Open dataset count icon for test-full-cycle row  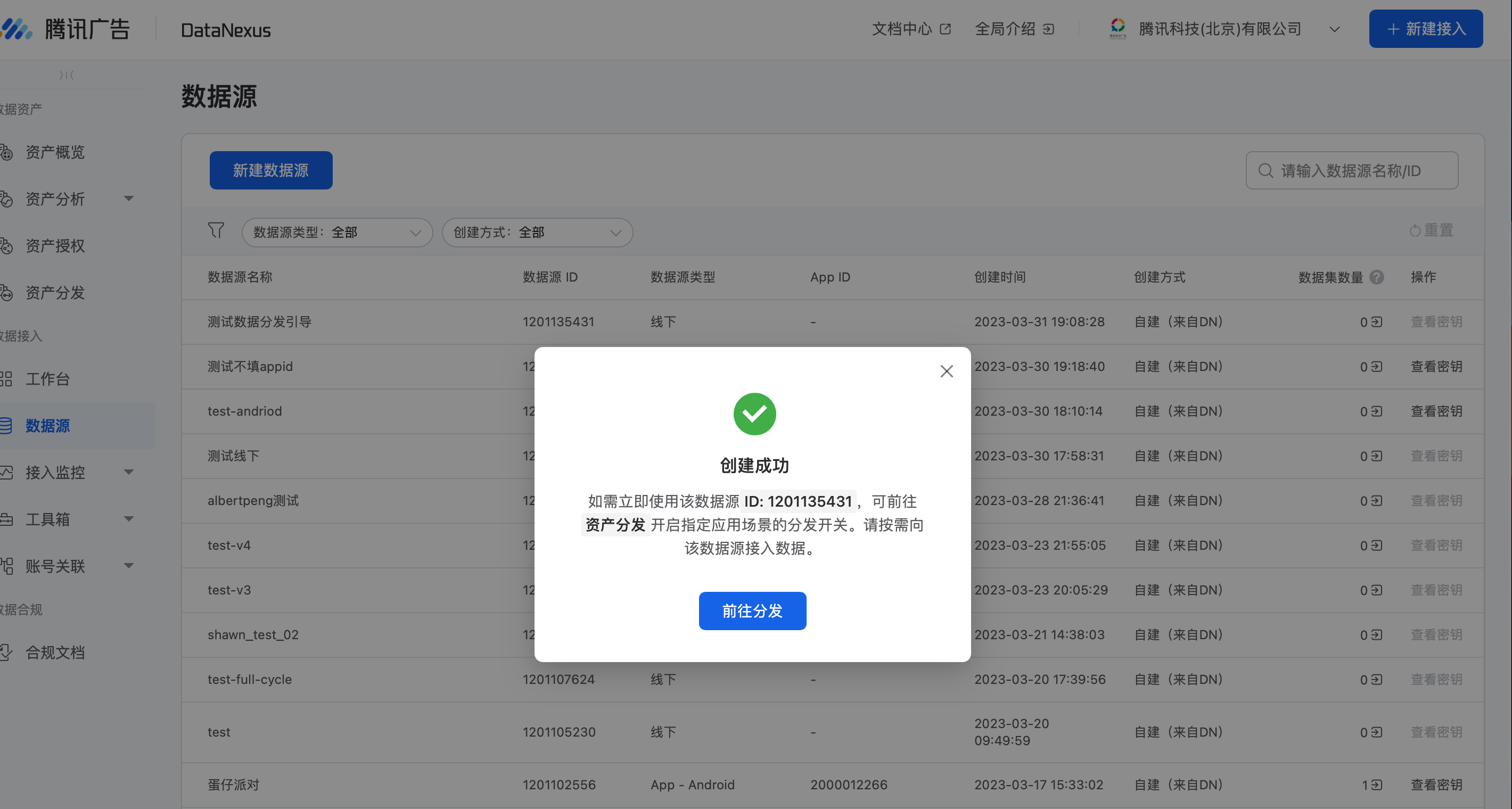[x=1376, y=679]
